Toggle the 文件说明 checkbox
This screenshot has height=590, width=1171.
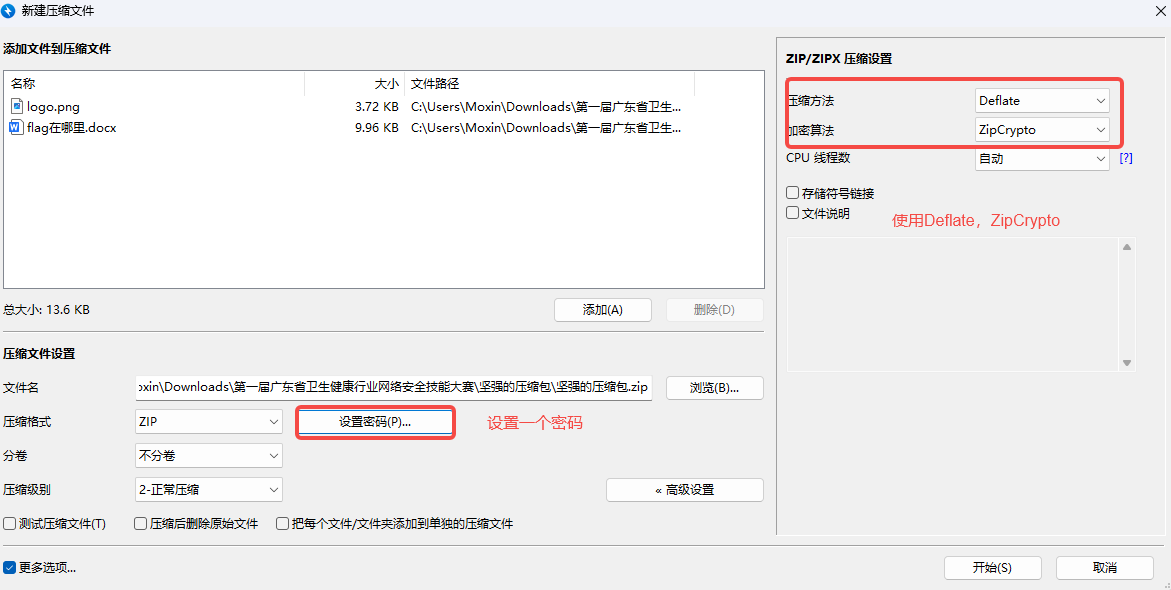793,213
